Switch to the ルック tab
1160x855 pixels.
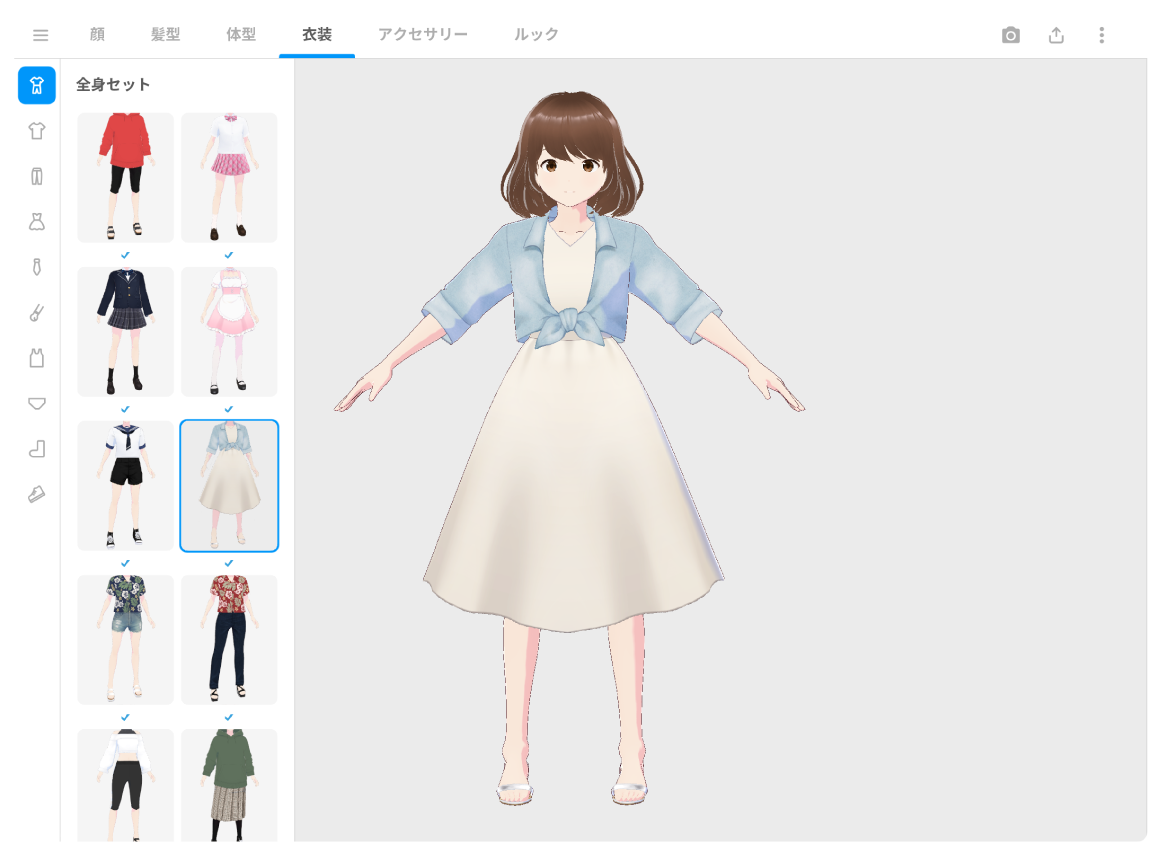536,34
